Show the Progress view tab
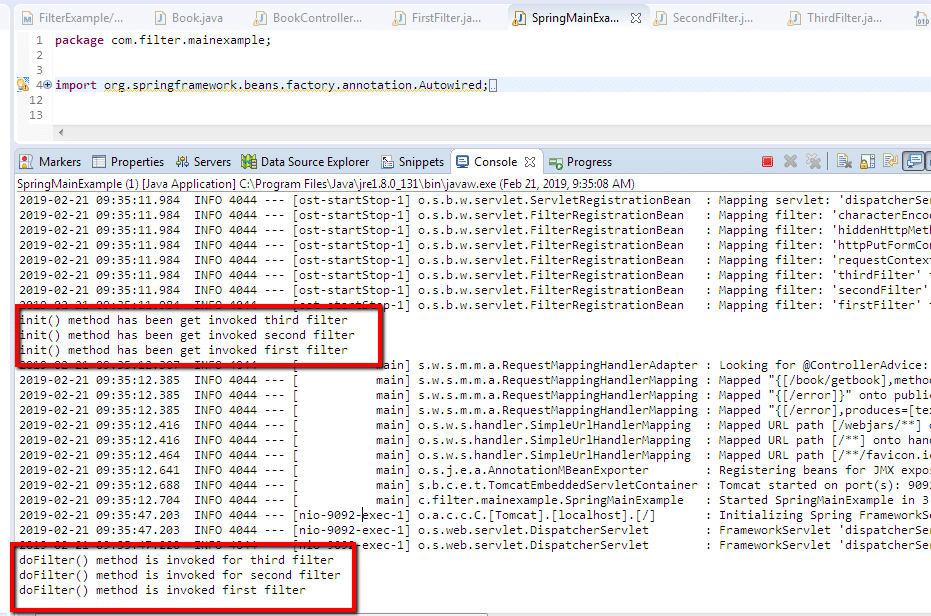The image size is (931, 616). pyautogui.click(x=581, y=162)
